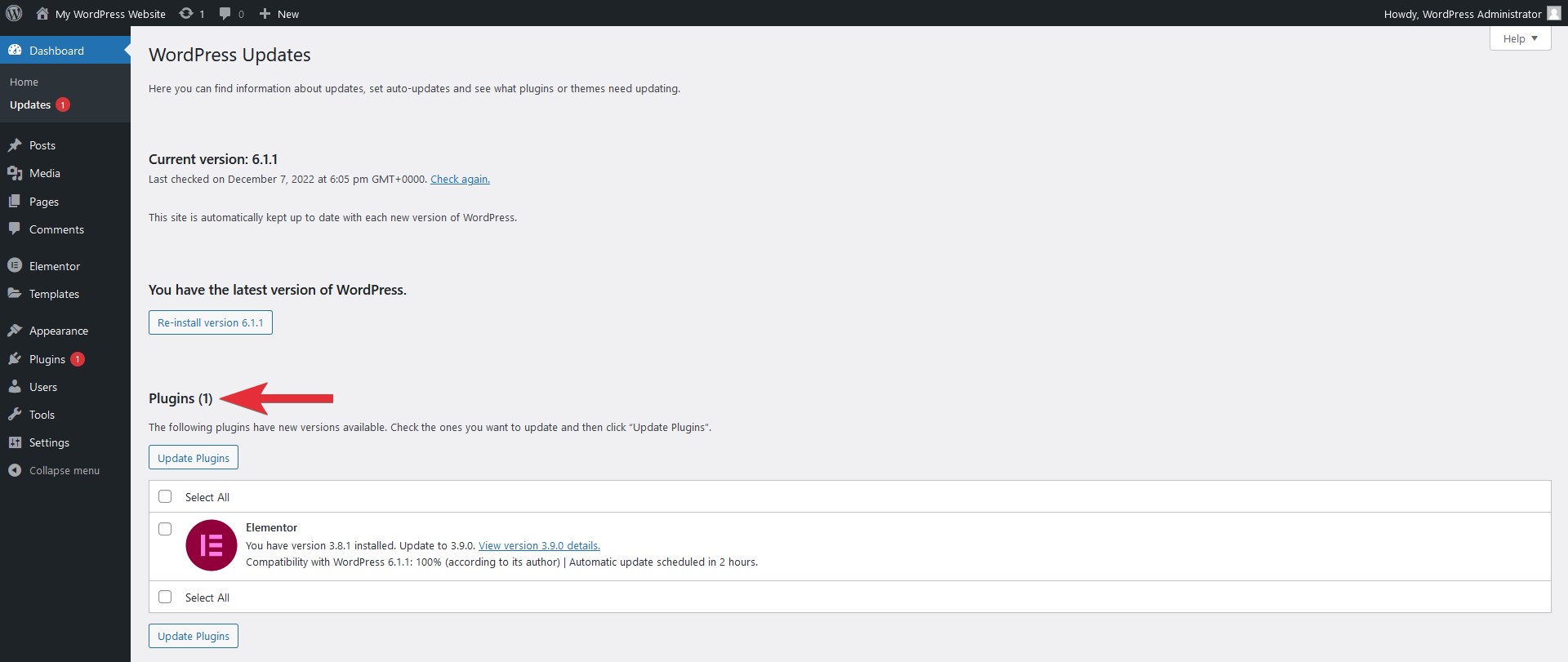Go to Home submenu item

pos(24,82)
